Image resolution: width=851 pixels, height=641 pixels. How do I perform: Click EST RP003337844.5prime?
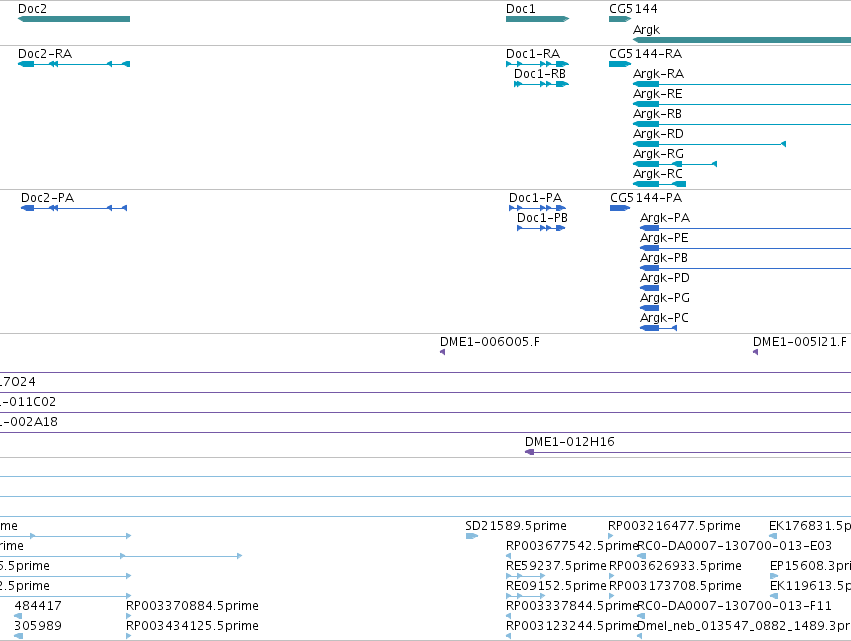coord(509,616)
